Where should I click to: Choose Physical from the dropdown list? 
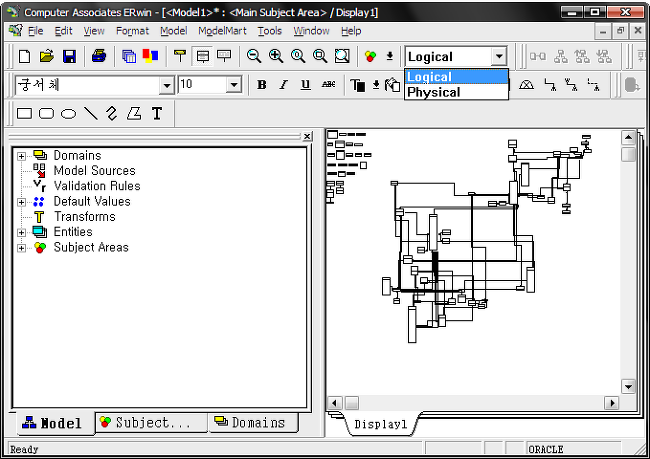click(x=456, y=92)
